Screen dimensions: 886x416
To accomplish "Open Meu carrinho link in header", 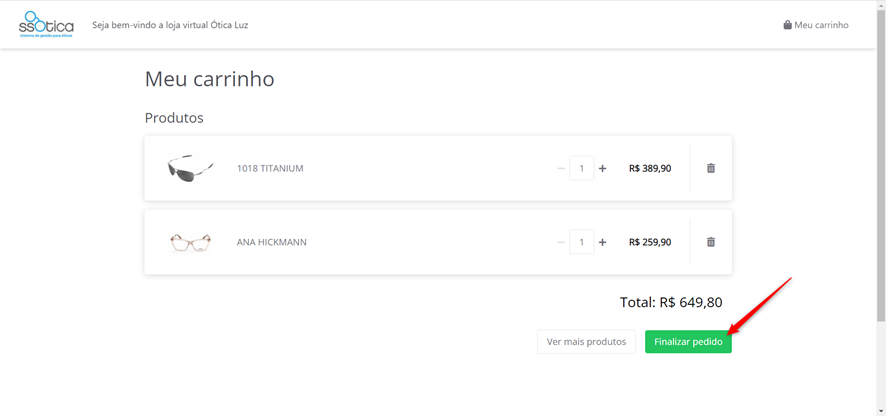I will click(816, 25).
